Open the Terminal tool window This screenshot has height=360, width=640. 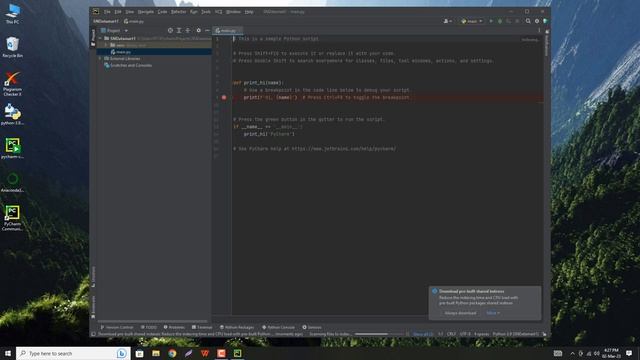point(202,327)
